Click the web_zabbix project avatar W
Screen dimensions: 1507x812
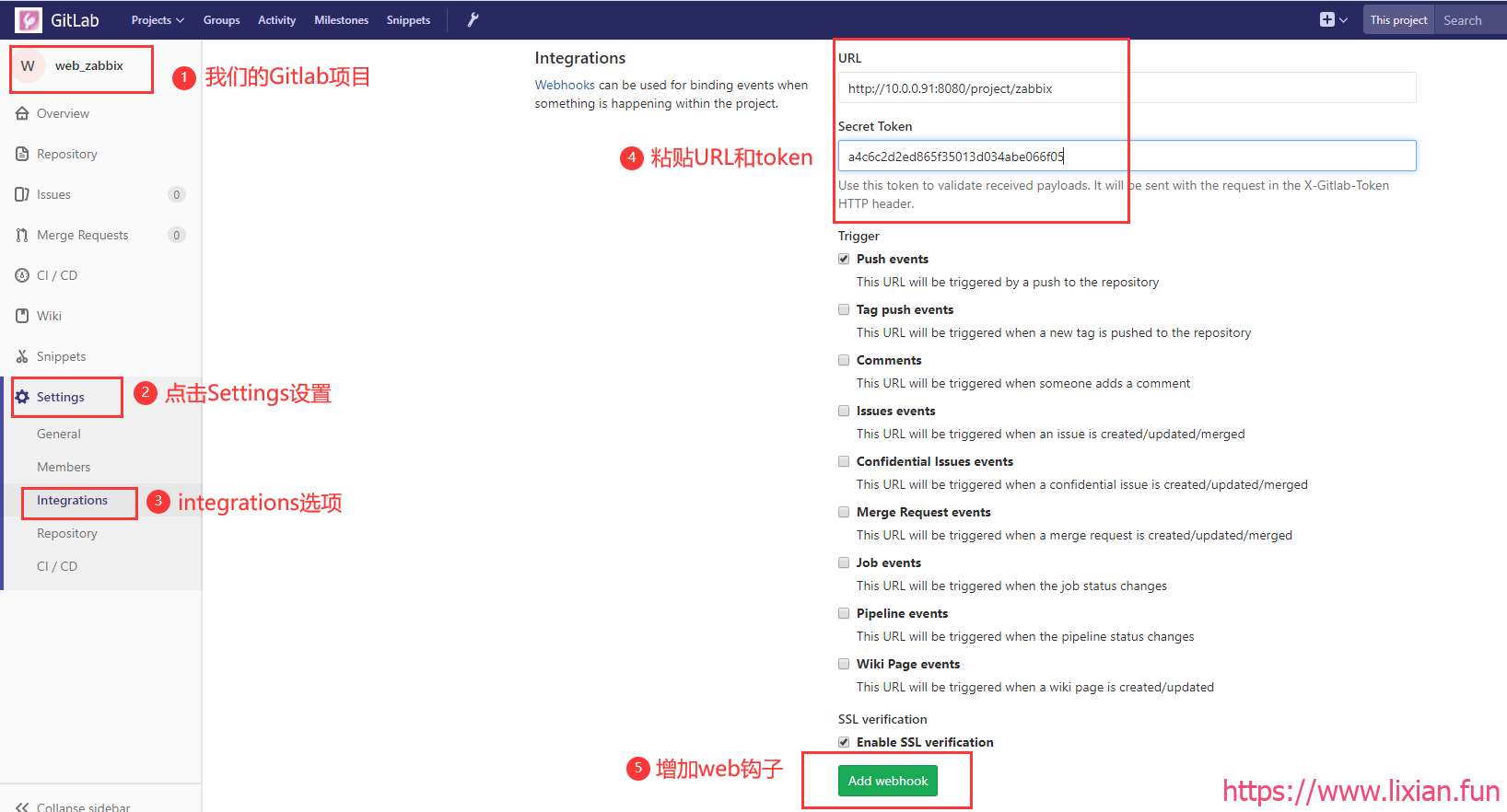click(x=28, y=65)
